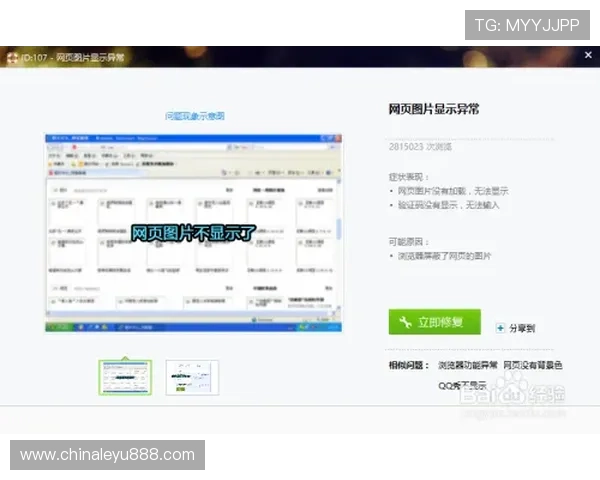Open the related issue 浏览器功能异常
The width and height of the screenshot is (600, 480).
(468, 365)
